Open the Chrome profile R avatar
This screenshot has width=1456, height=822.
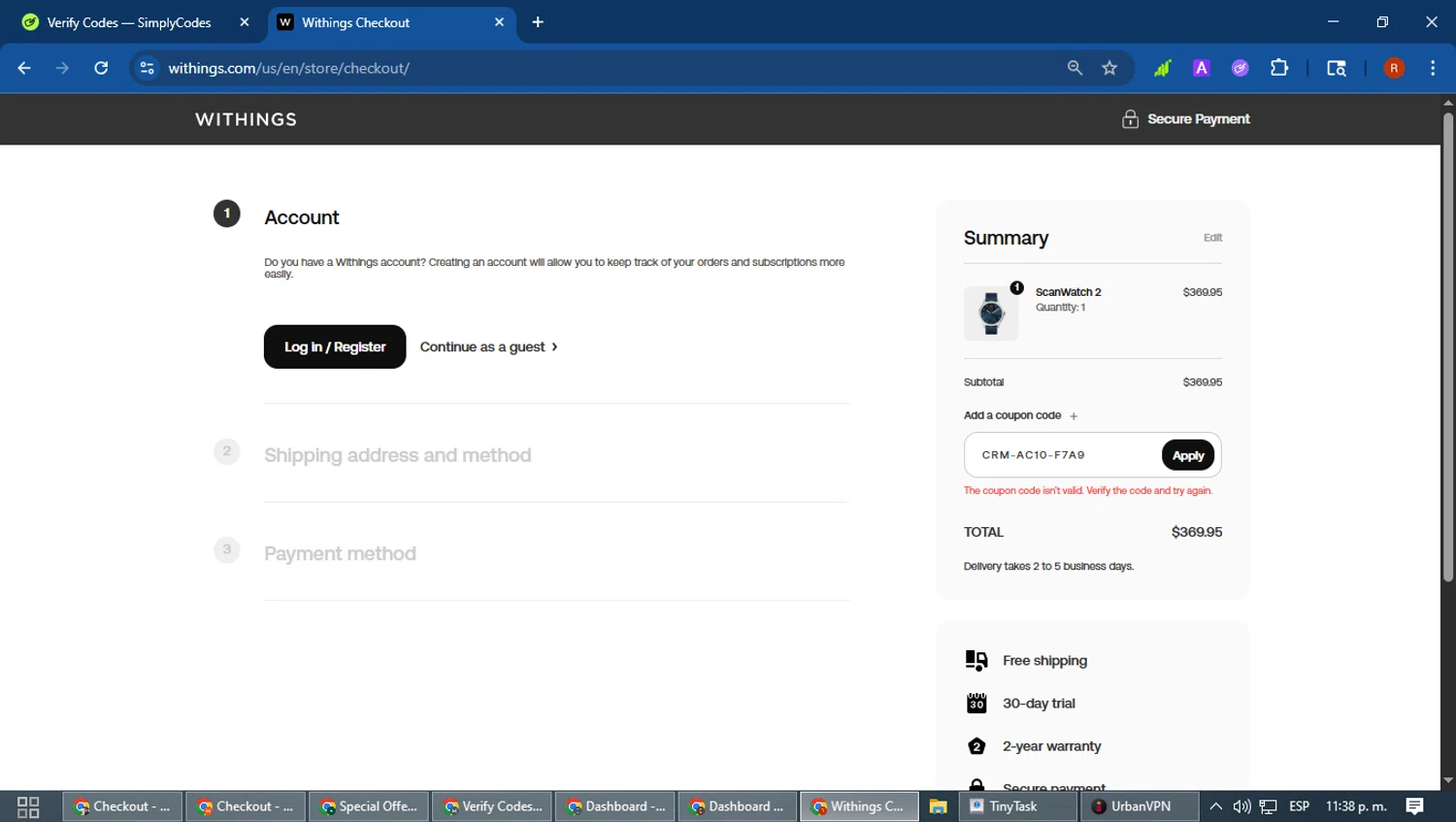click(x=1394, y=68)
